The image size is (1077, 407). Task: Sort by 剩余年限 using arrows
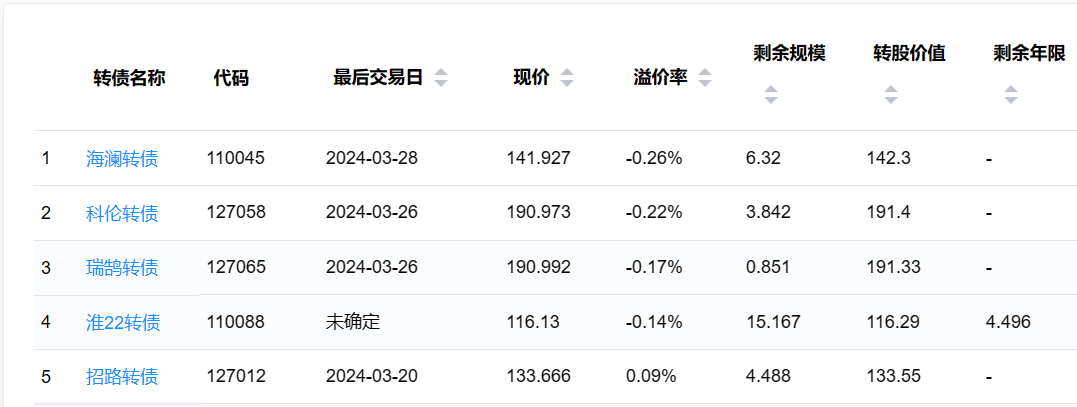(x=1011, y=95)
